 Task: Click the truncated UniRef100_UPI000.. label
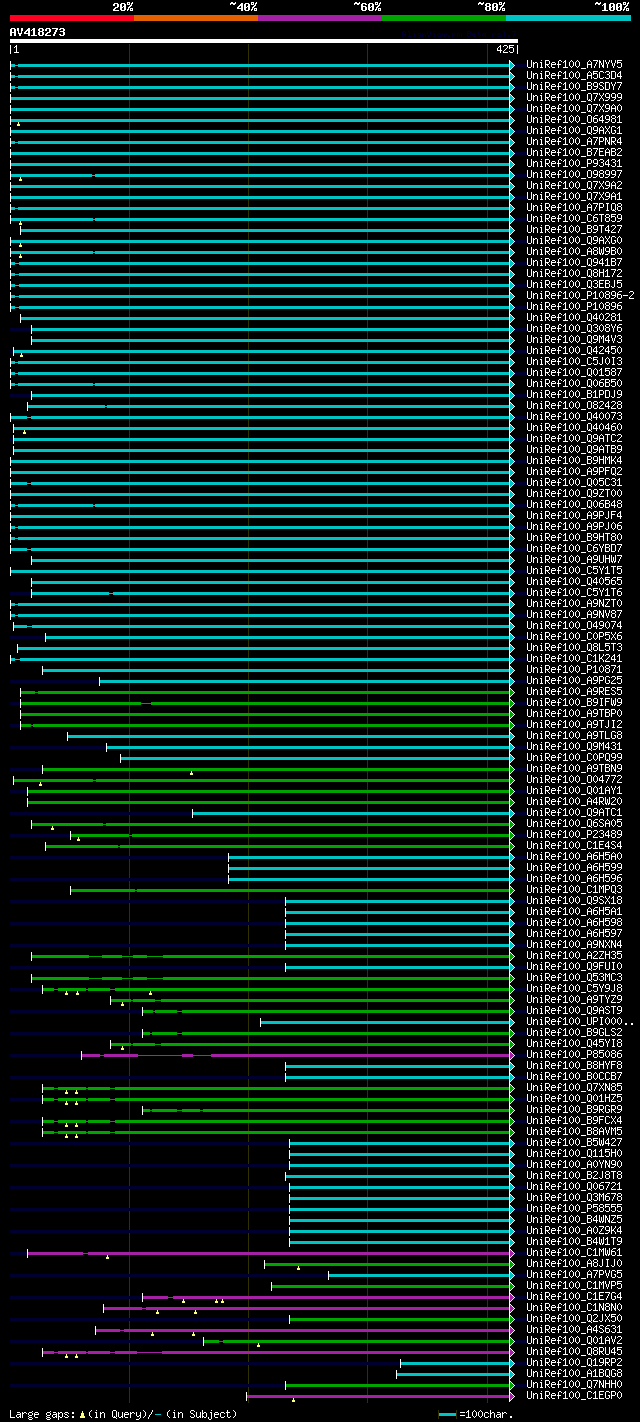point(580,1021)
